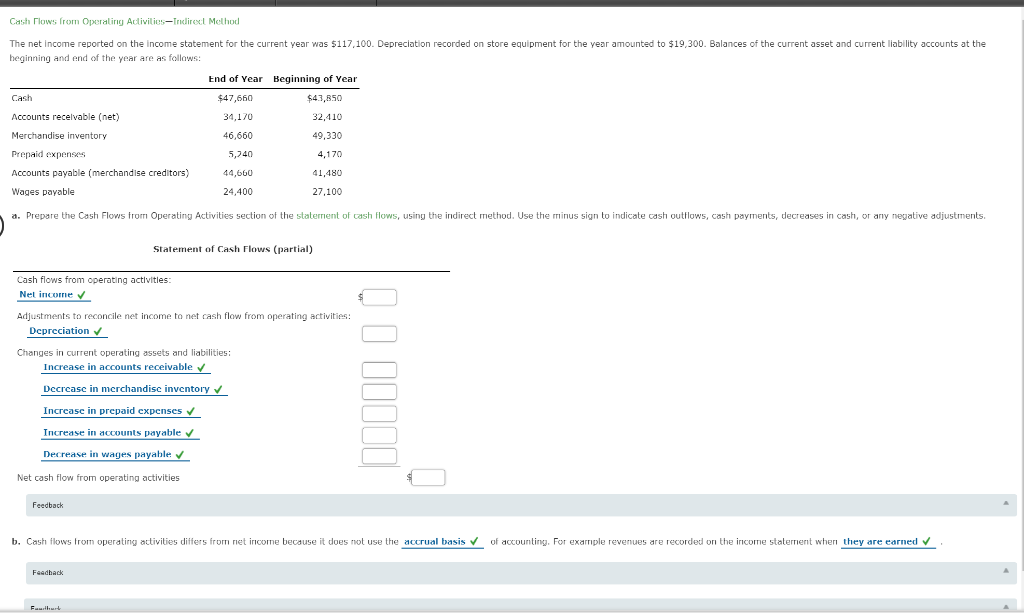Click the Depreciation adjustment amount box

click(379, 333)
